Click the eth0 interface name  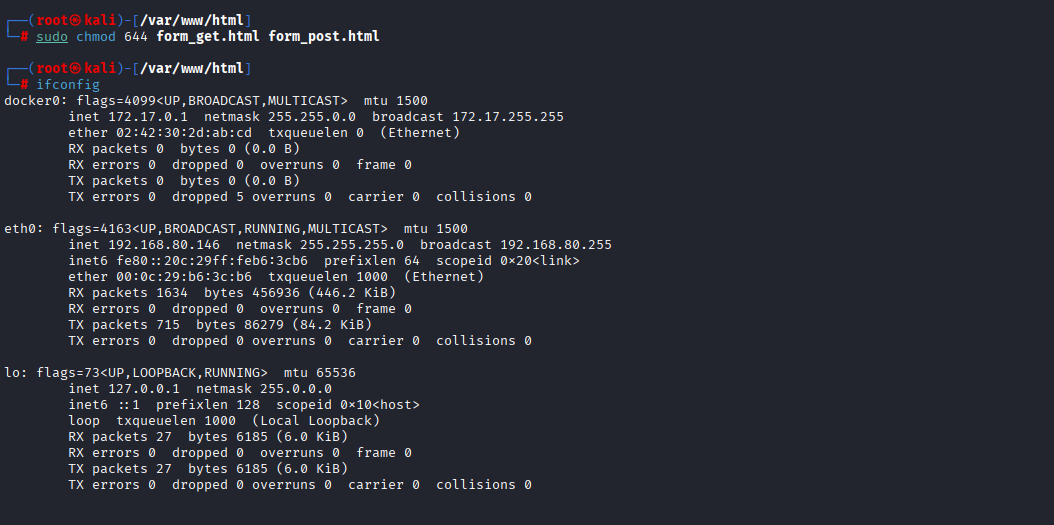click(20, 229)
